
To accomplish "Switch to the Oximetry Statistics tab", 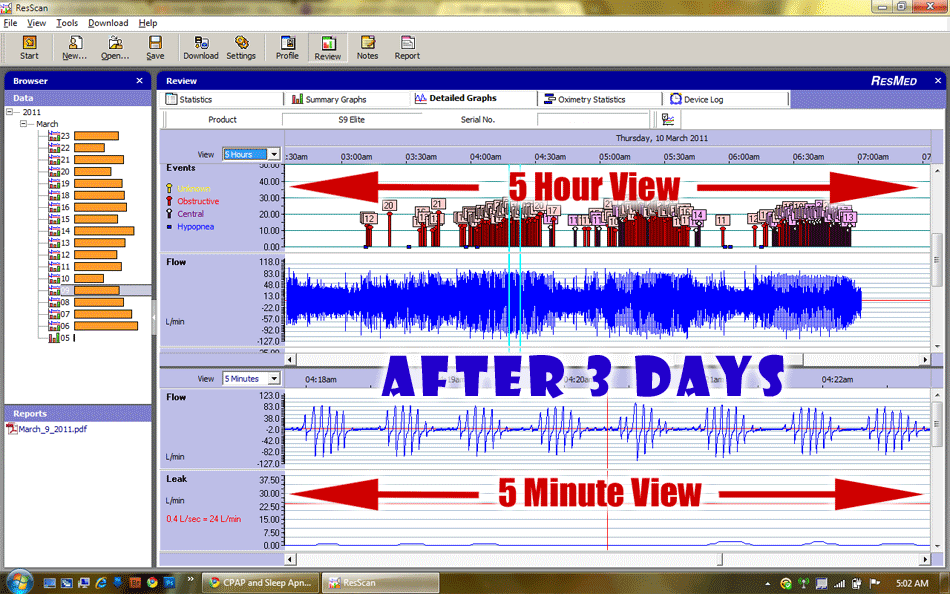I will (584, 99).
